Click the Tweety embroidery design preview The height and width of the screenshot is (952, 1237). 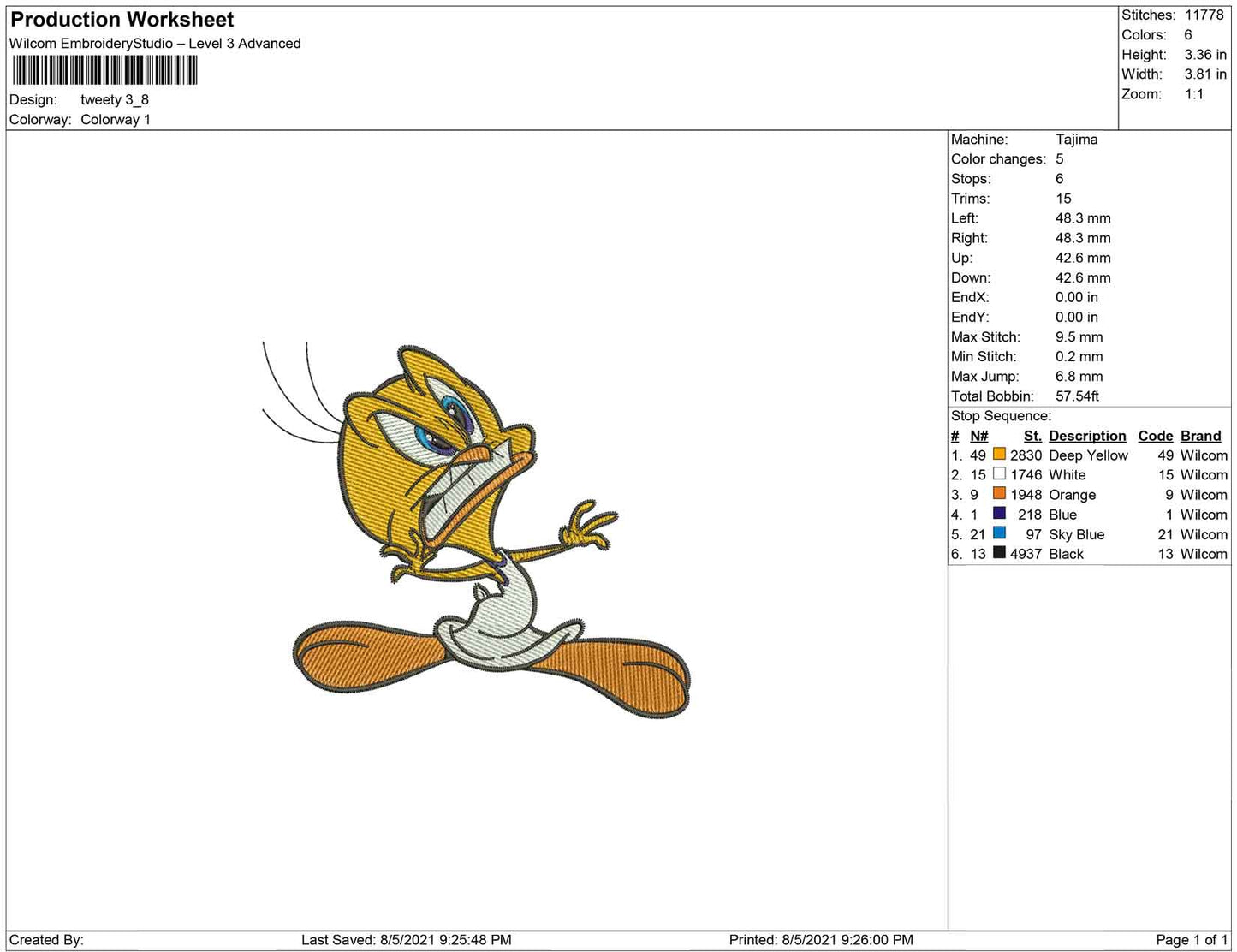479,531
